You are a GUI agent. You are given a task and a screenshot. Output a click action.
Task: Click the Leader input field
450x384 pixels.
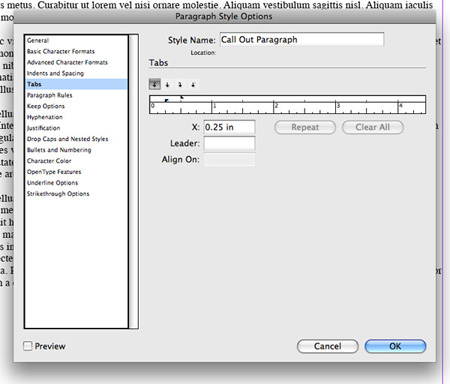(x=229, y=143)
